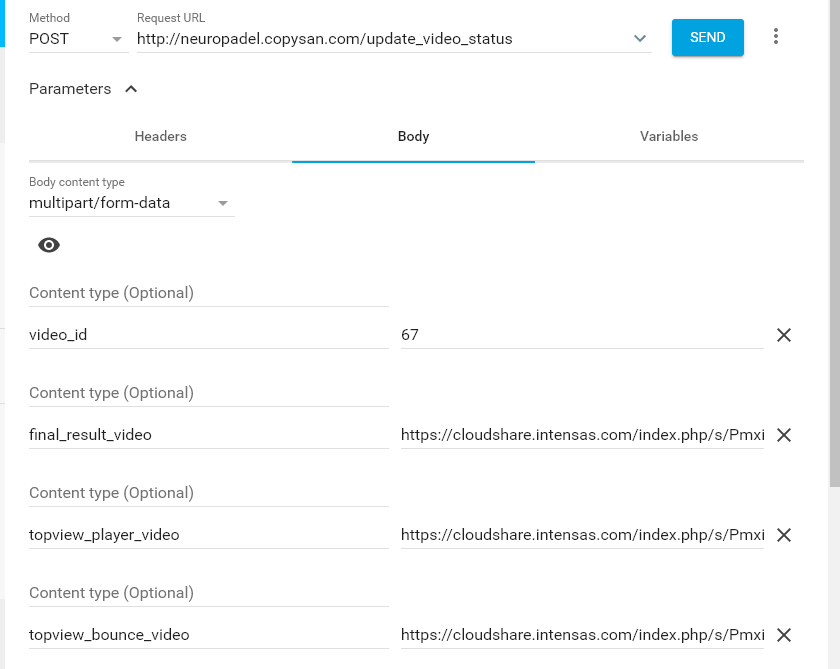Open the multipart/form-data content type dropdown
Image resolution: width=840 pixels, height=669 pixels.
point(130,204)
